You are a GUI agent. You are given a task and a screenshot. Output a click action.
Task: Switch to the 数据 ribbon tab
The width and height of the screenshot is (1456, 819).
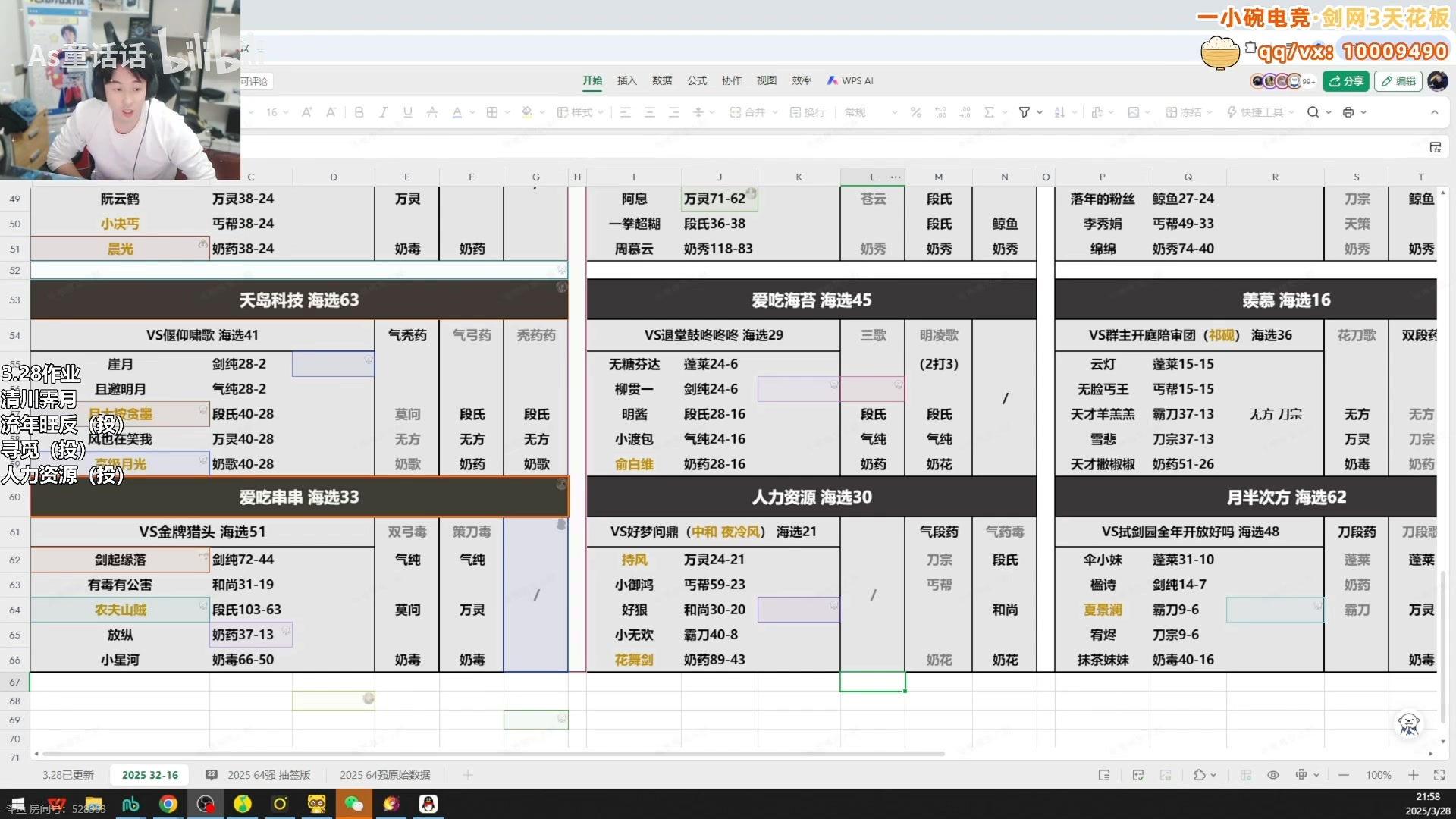662,80
